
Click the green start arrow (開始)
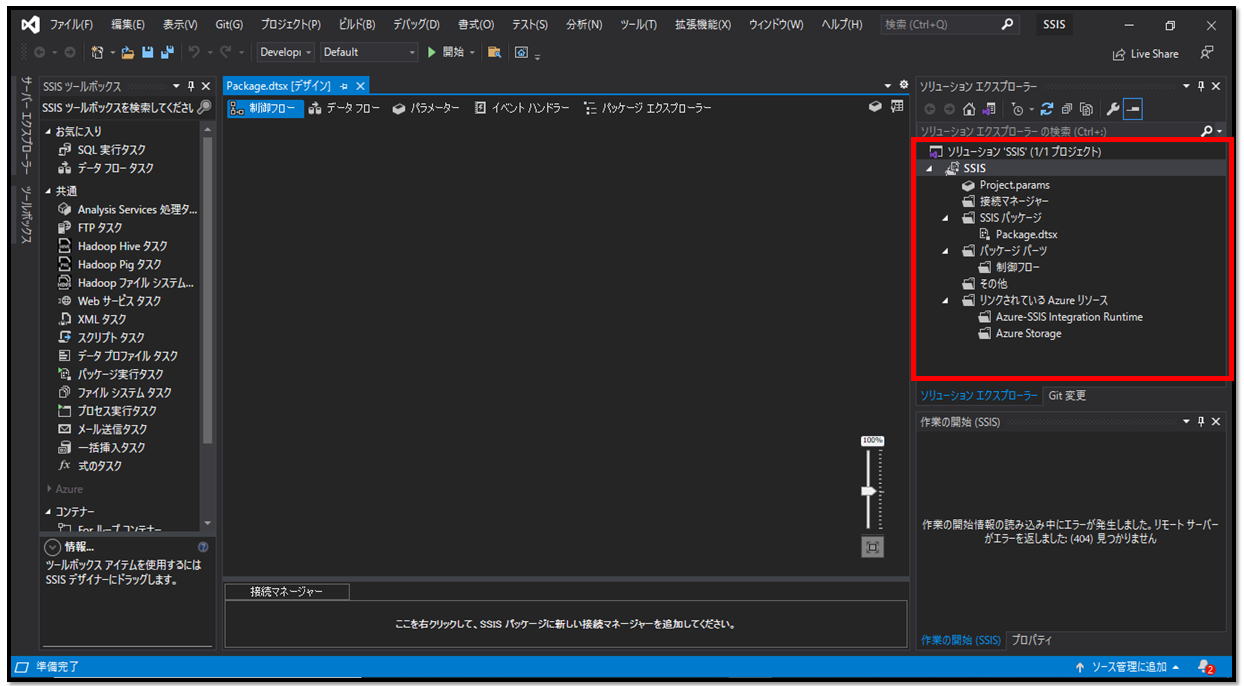pyautogui.click(x=432, y=52)
